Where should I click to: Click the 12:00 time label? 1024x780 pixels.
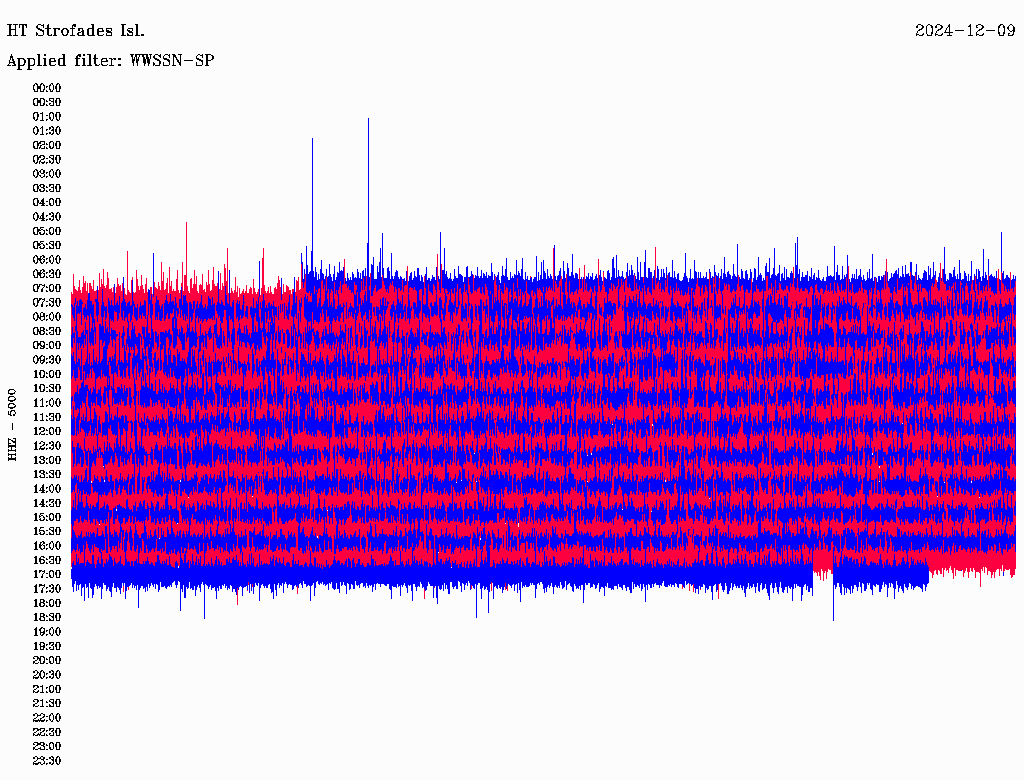pyautogui.click(x=47, y=431)
